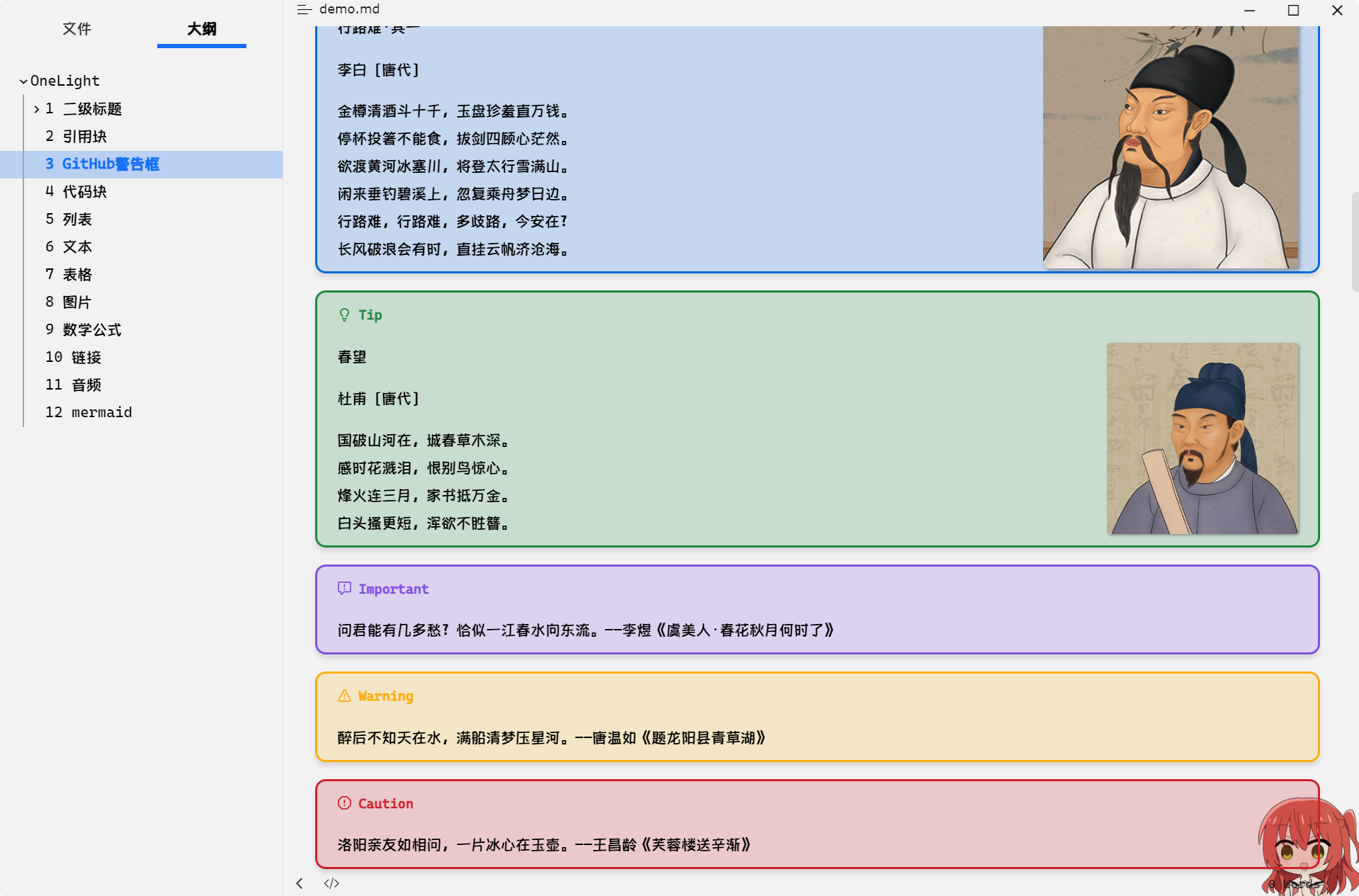Screen dimensions: 1359x896
Task: Click the demo.md window title
Action: tap(349, 9)
